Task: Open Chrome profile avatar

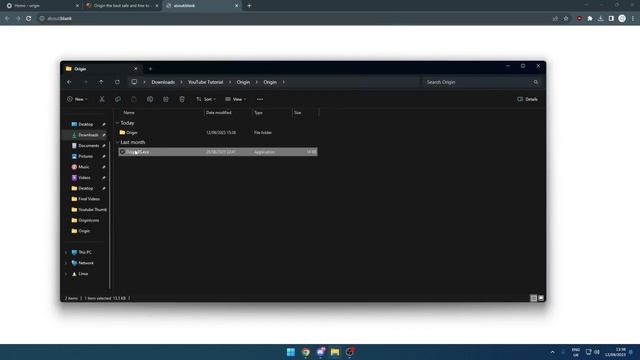Action: pos(622,18)
